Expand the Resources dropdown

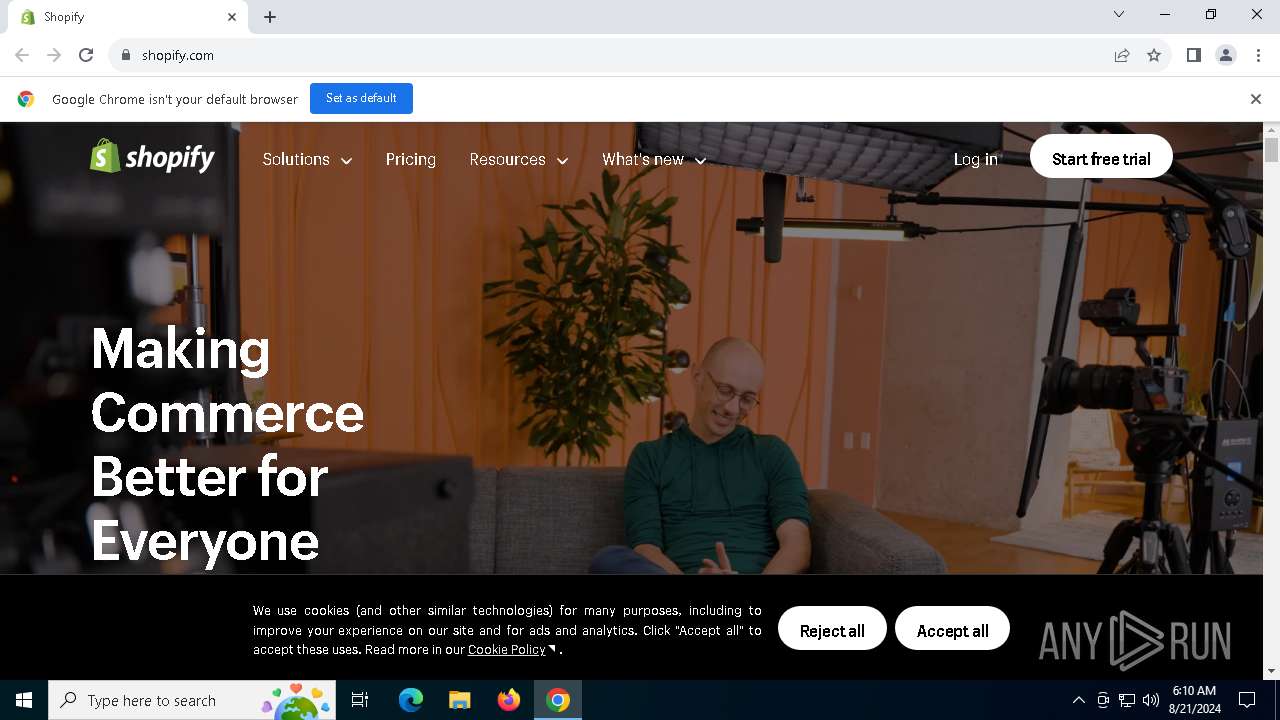pyautogui.click(x=518, y=159)
